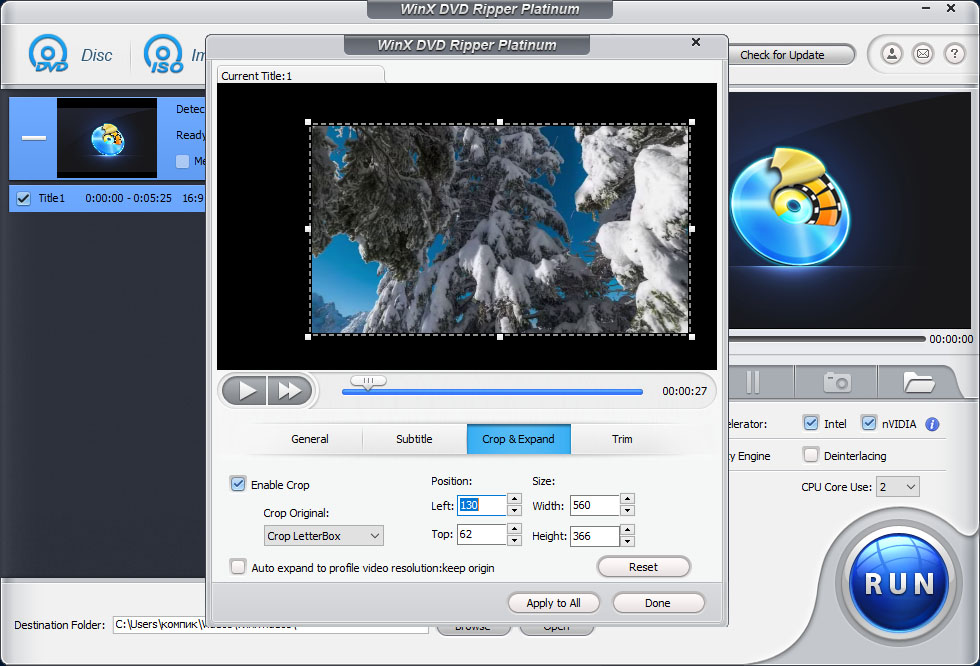The image size is (980, 666).
Task: Toggle the Intel hardware accelerator checkbox
Action: pyautogui.click(x=811, y=424)
